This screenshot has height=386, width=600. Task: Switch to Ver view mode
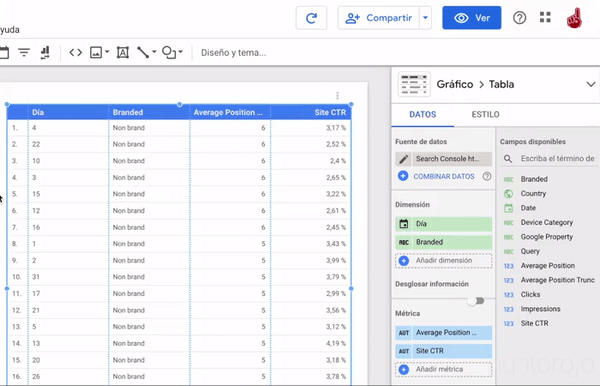[x=471, y=18]
